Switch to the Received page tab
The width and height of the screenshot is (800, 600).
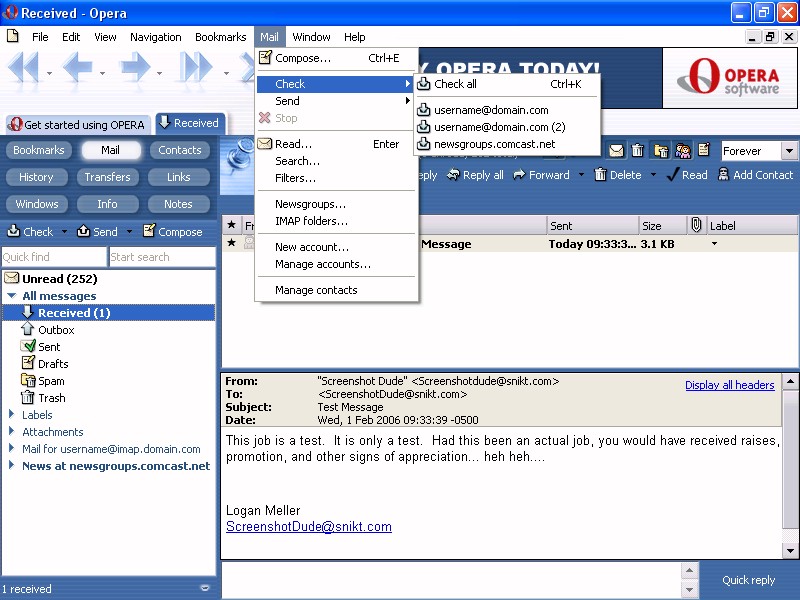[x=190, y=123]
